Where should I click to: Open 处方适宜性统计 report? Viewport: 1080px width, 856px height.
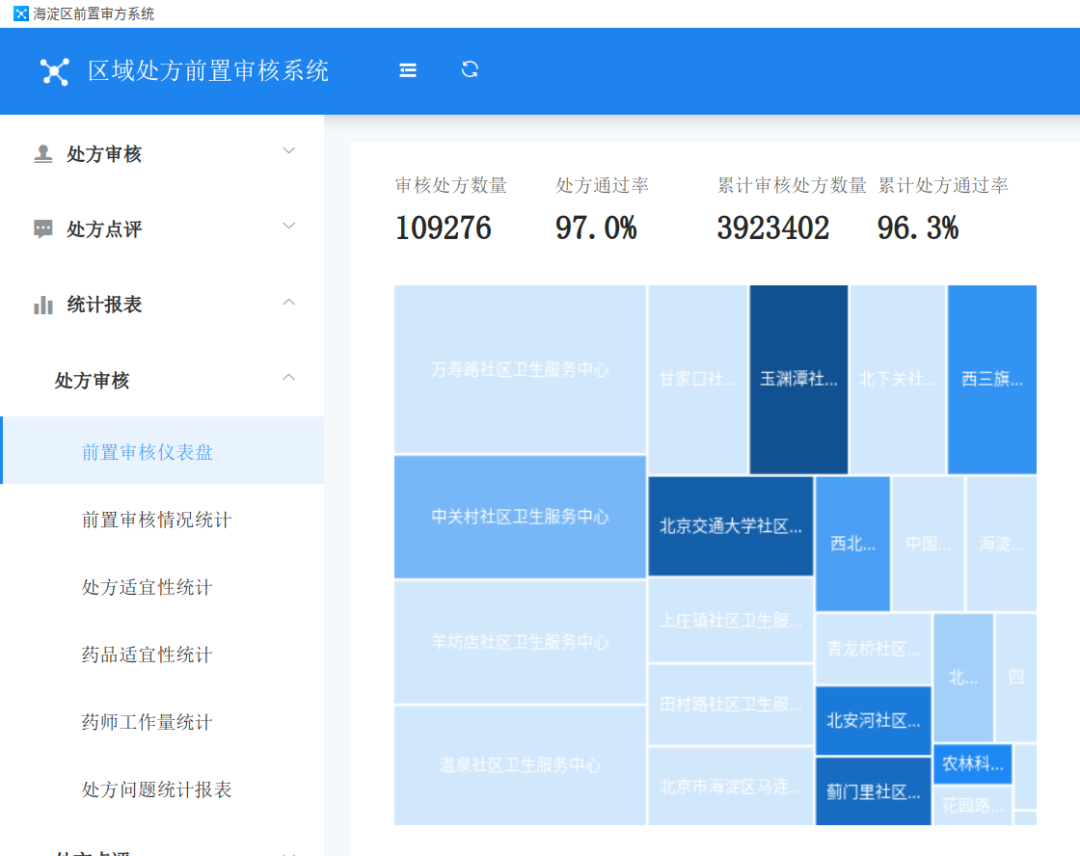(163, 586)
